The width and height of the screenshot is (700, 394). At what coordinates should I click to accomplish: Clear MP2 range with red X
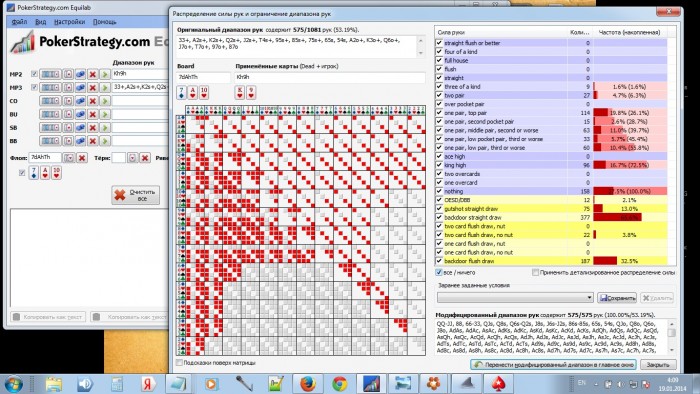pos(92,74)
